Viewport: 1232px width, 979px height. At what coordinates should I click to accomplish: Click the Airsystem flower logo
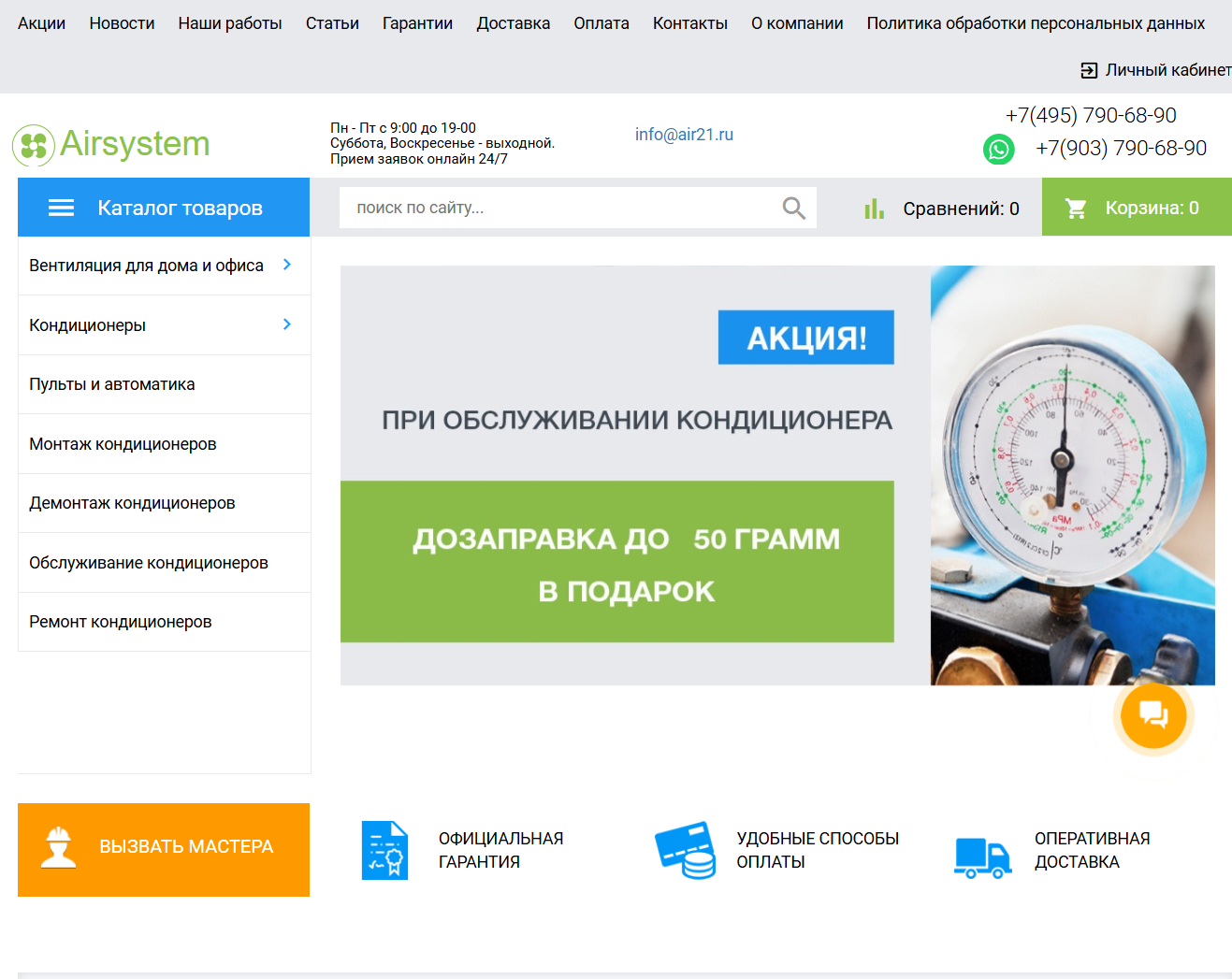tap(33, 144)
